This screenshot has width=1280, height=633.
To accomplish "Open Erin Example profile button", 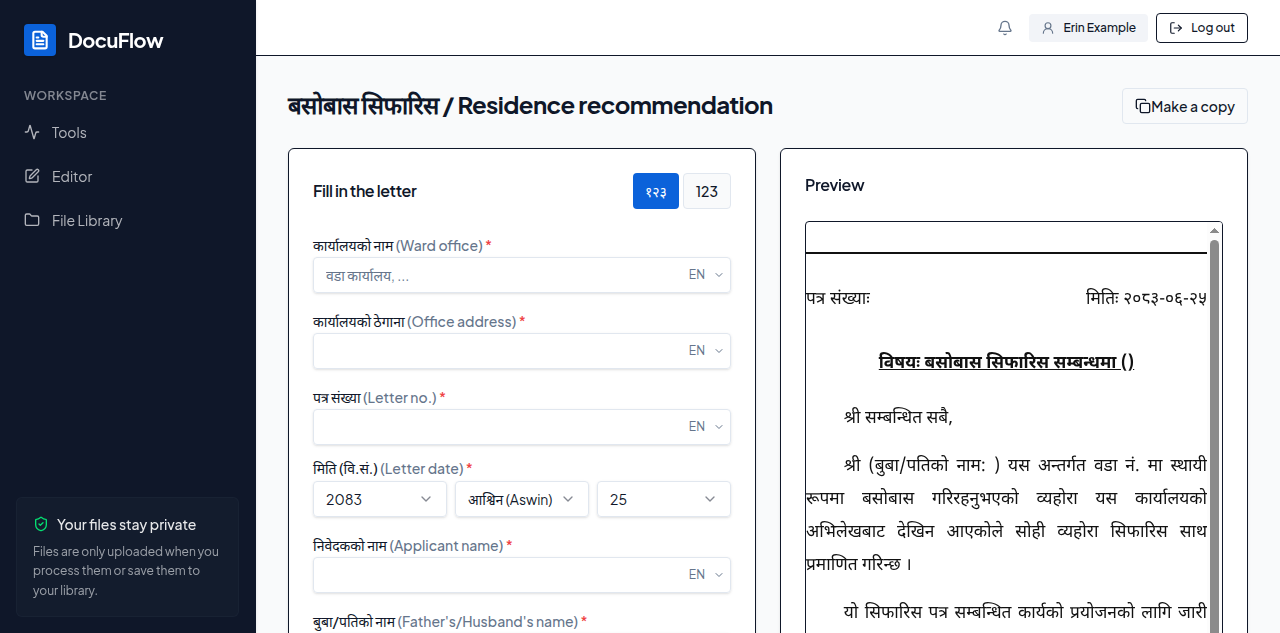I will pos(1088,28).
